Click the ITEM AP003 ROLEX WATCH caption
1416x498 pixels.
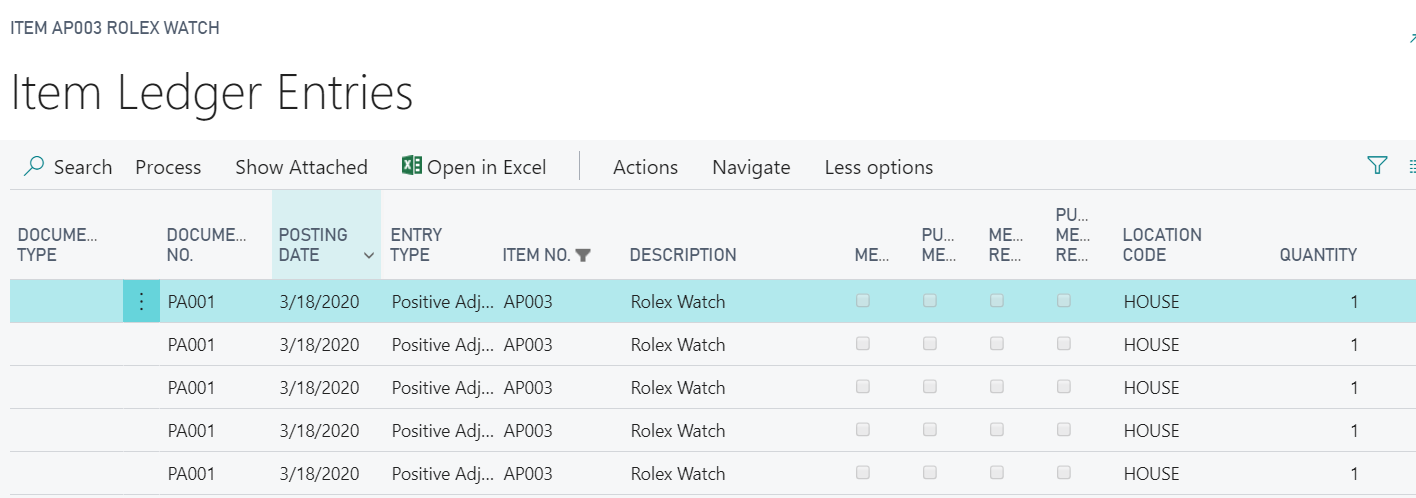point(115,28)
